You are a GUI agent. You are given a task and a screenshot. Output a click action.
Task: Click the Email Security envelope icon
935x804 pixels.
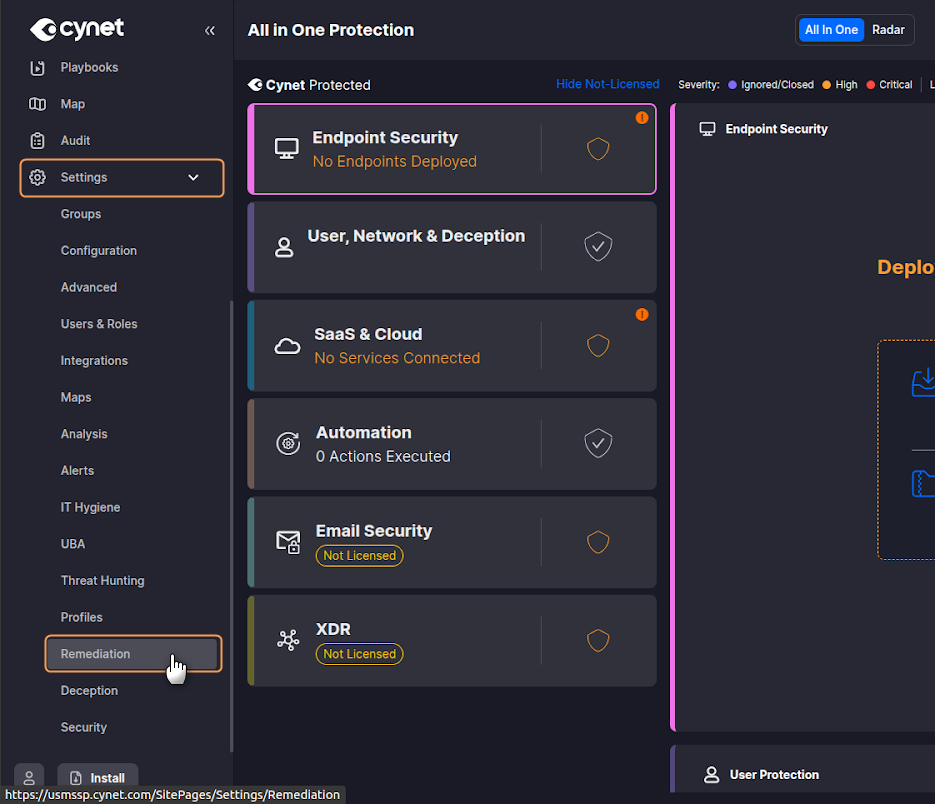coord(288,542)
